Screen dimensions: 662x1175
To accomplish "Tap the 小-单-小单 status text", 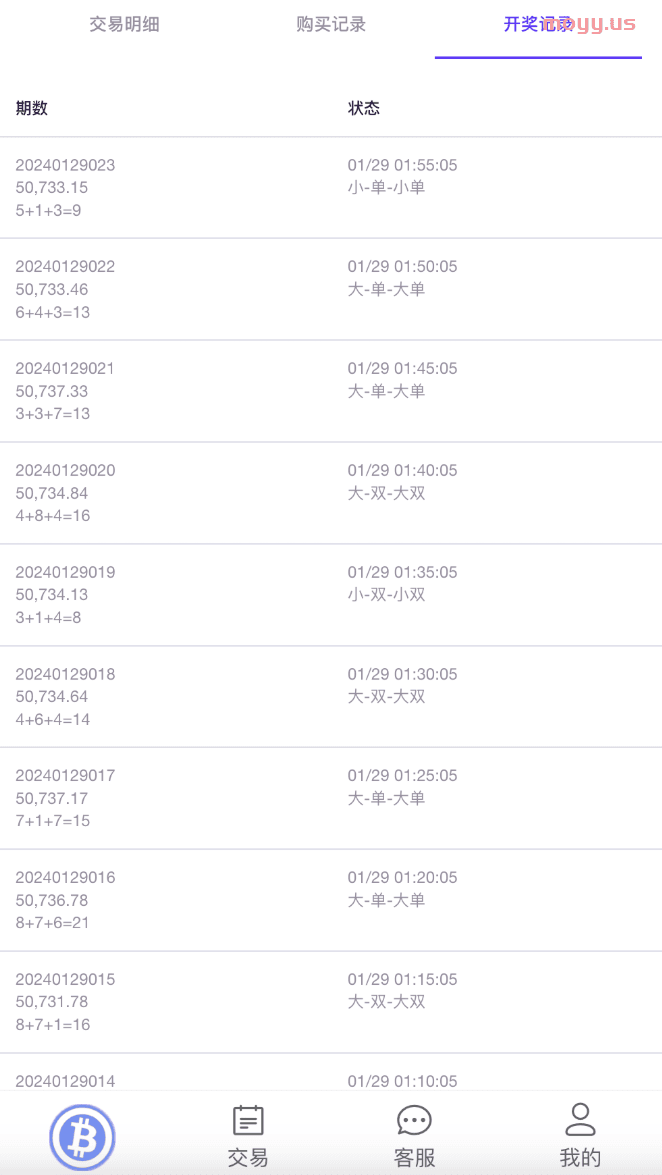I will pos(386,187).
